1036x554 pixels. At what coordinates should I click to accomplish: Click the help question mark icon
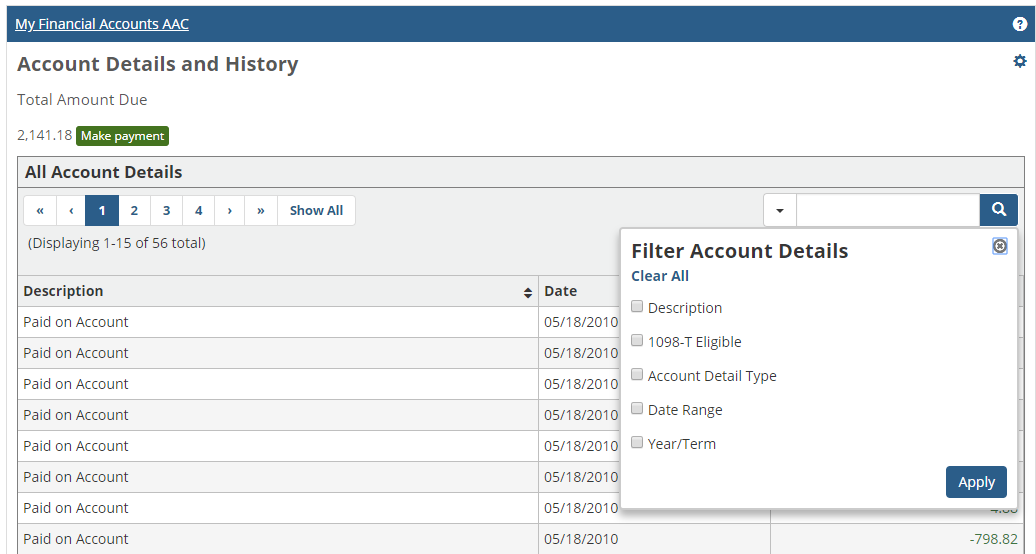(x=1019, y=24)
